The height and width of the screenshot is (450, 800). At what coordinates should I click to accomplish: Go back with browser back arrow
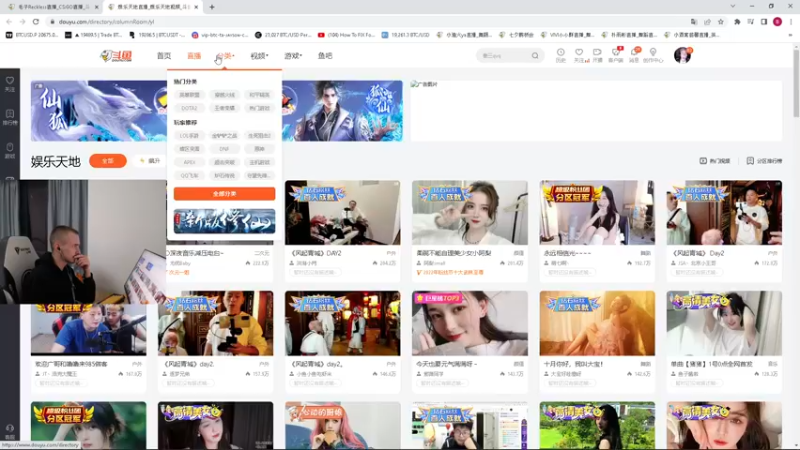pos(9,22)
